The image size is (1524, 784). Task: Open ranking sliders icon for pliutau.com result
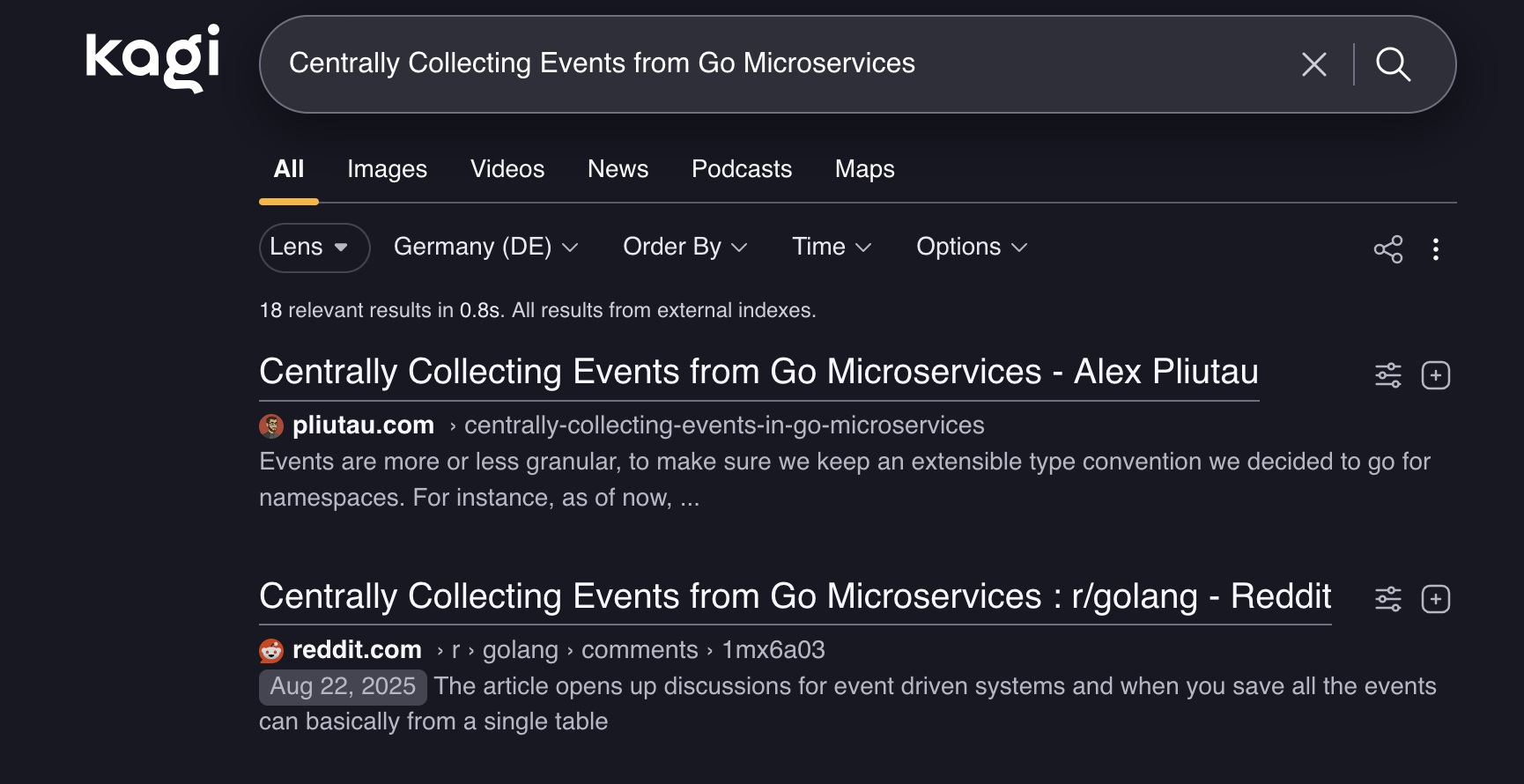[x=1388, y=375]
